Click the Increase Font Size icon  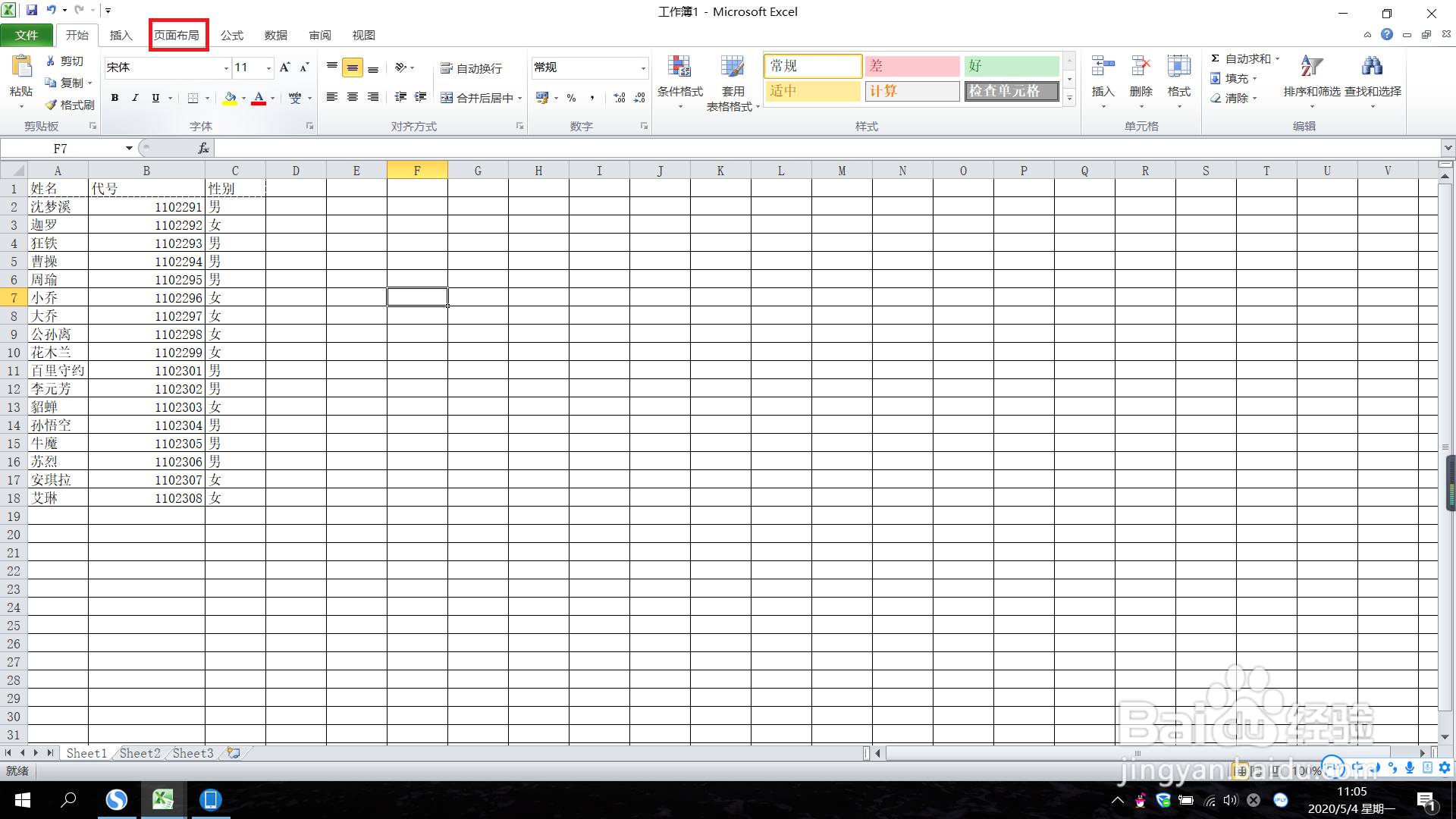(x=284, y=67)
